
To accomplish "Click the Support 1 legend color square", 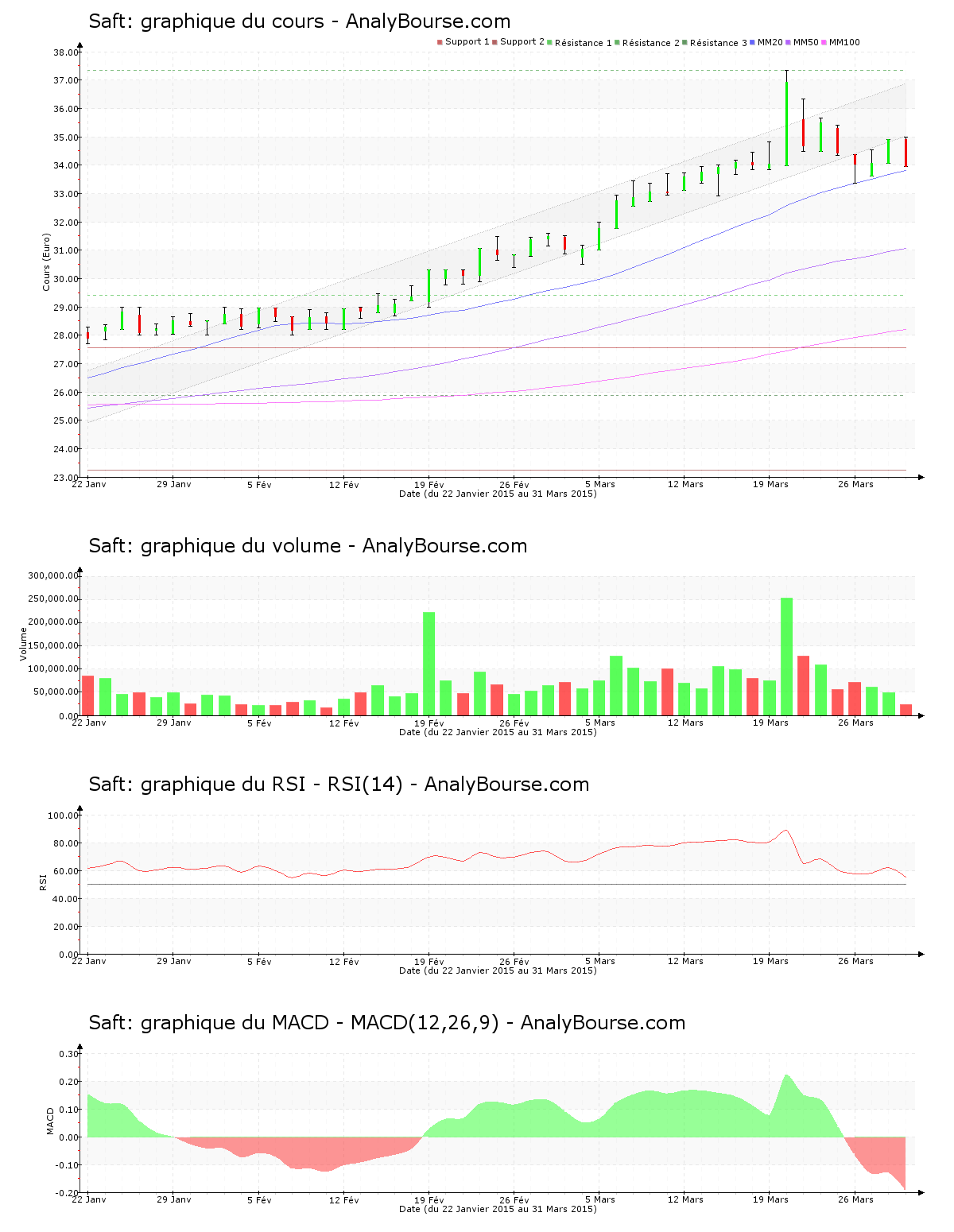I will (x=440, y=42).
